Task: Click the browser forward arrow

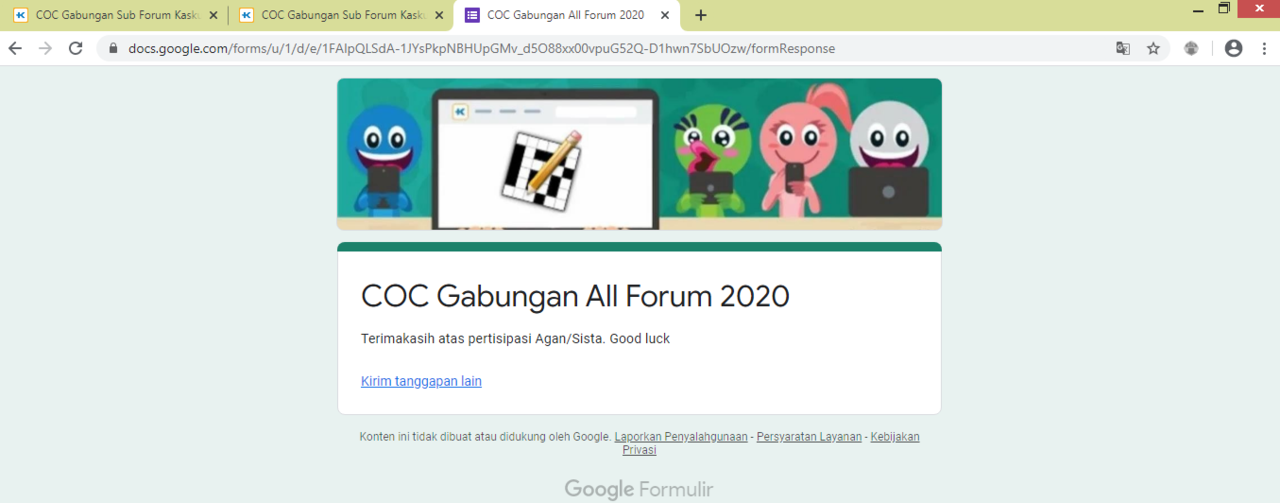Action: coord(45,48)
